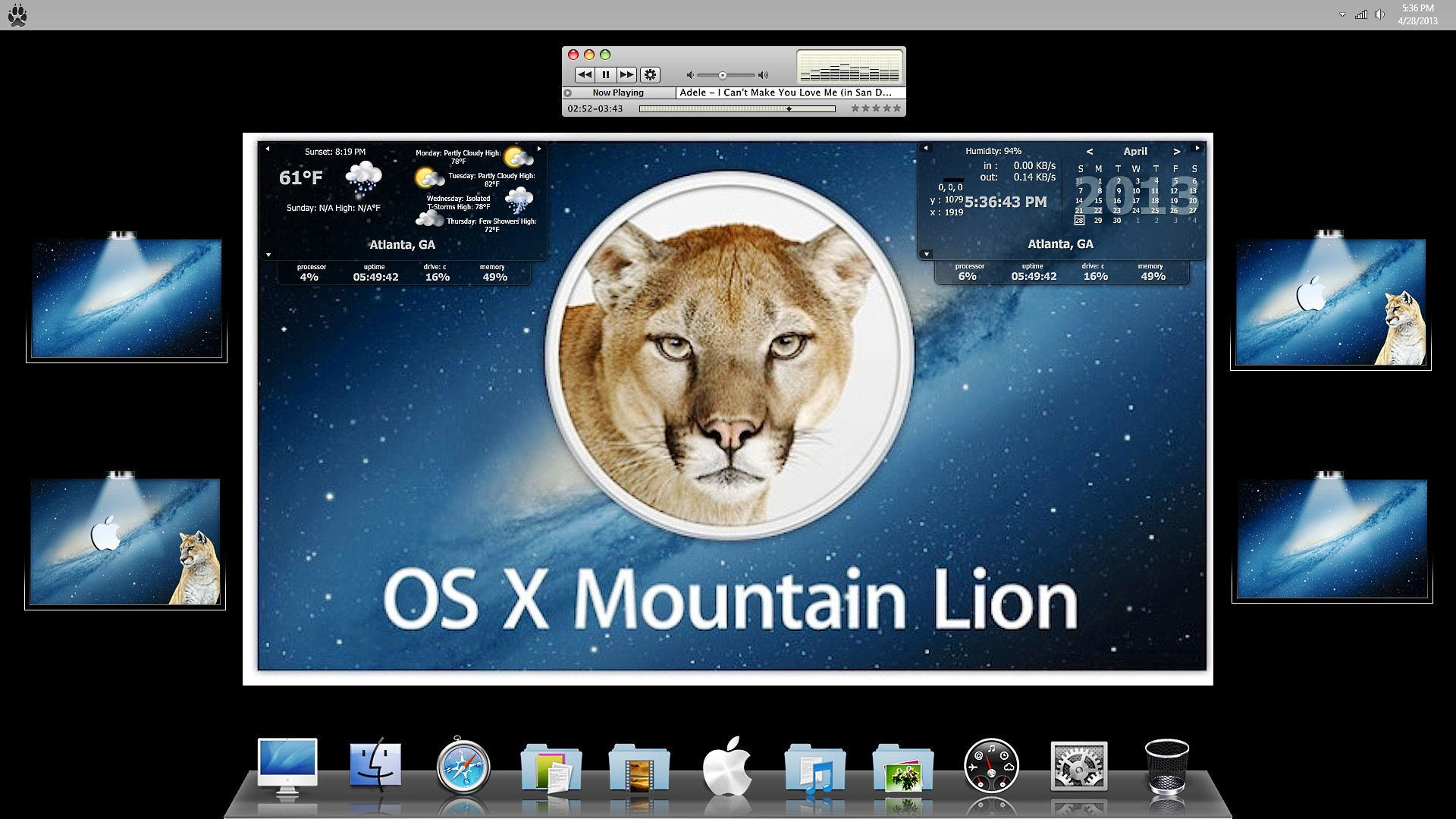Click Atlanta, GA in calendar widget
1456x819 pixels.
1060,244
